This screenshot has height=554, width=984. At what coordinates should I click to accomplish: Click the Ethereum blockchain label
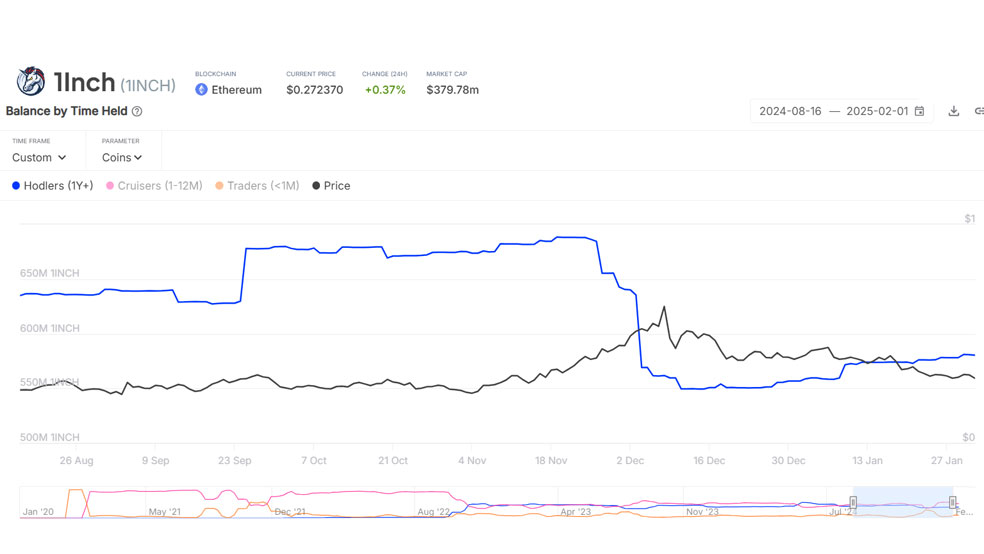[x=237, y=90]
